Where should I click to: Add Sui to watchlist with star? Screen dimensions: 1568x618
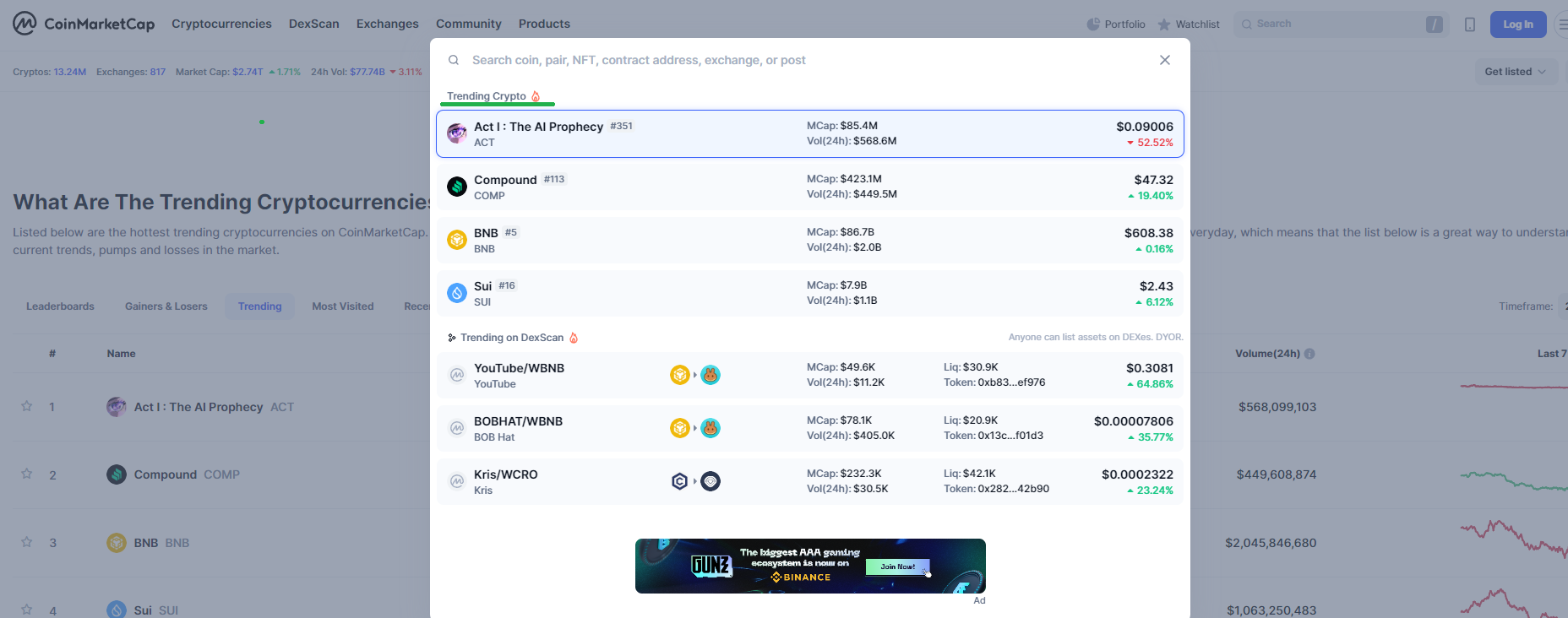point(27,610)
